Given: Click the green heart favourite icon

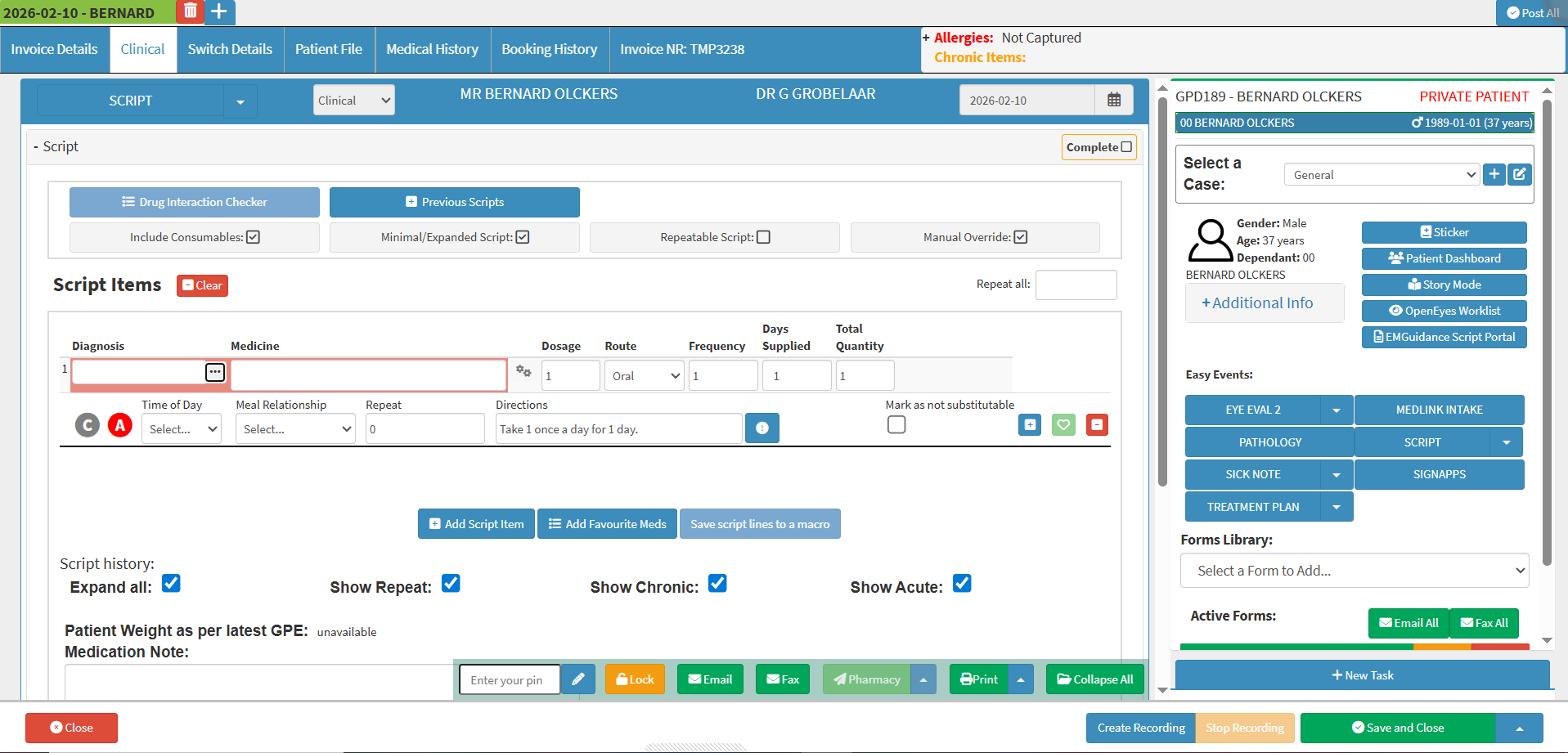Looking at the screenshot, I should (x=1063, y=424).
